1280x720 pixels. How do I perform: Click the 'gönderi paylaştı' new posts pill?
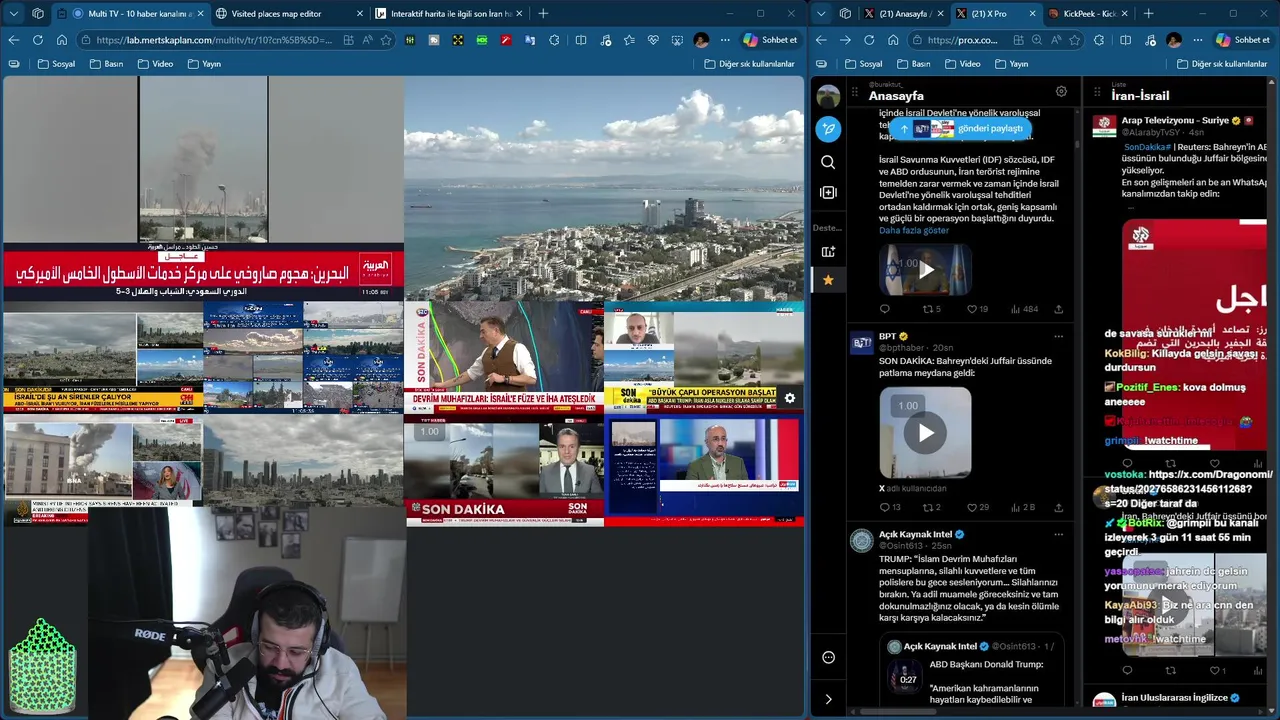(x=960, y=128)
